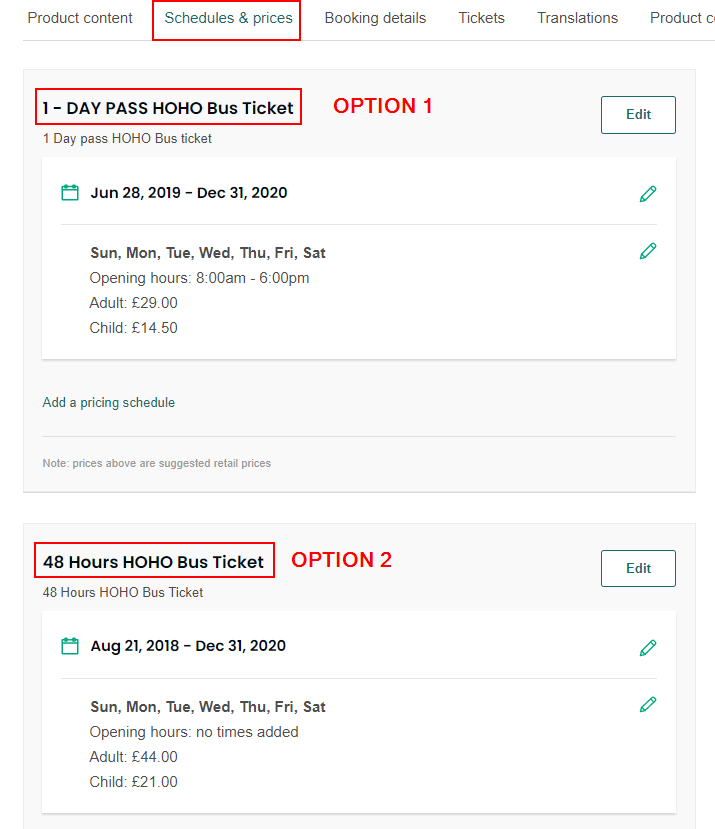Click the pencil icon next to Option 1 weekly prices
The height and width of the screenshot is (829, 715).
tap(648, 251)
